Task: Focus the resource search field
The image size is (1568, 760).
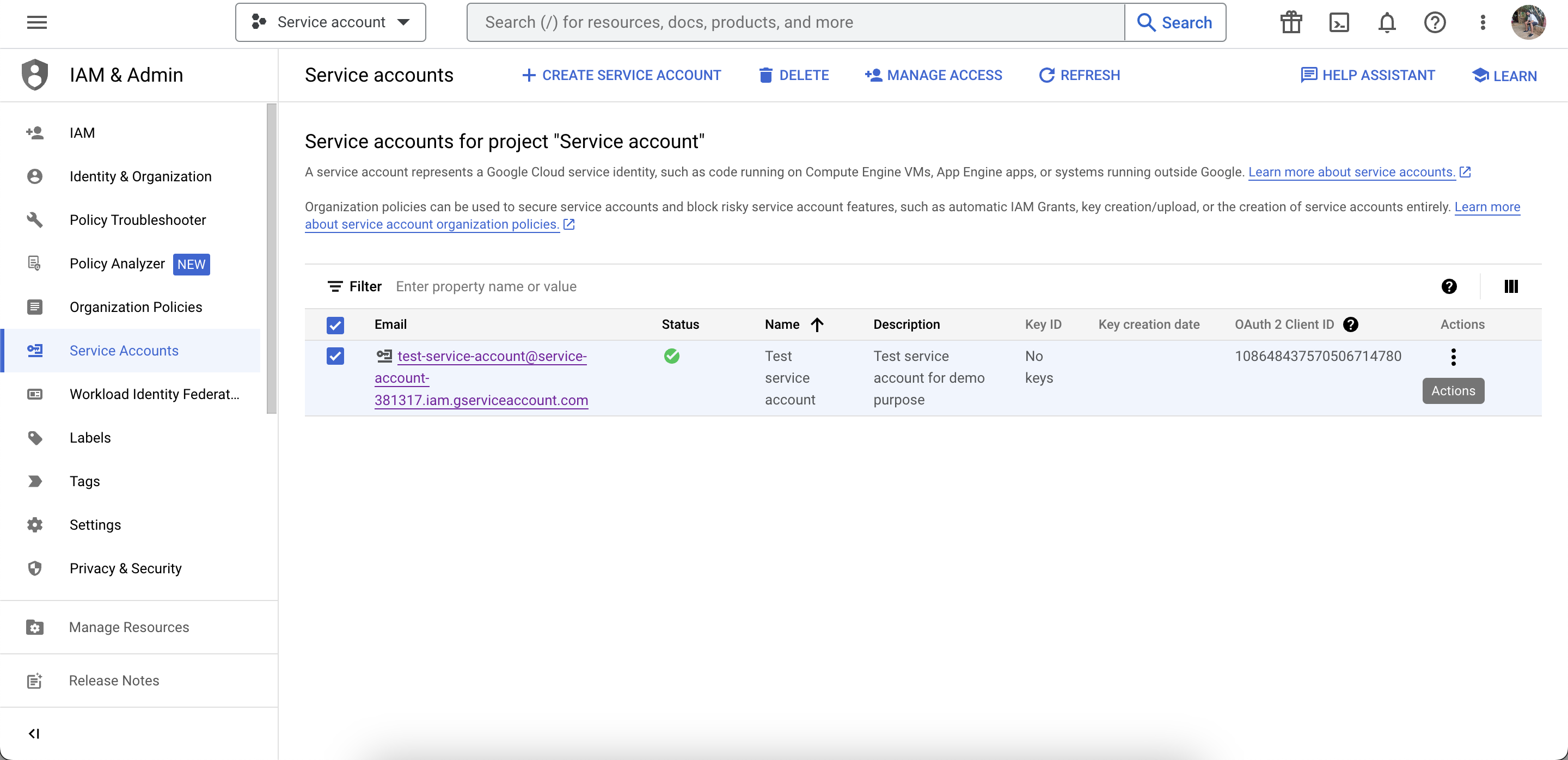Action: pyautogui.click(x=795, y=22)
